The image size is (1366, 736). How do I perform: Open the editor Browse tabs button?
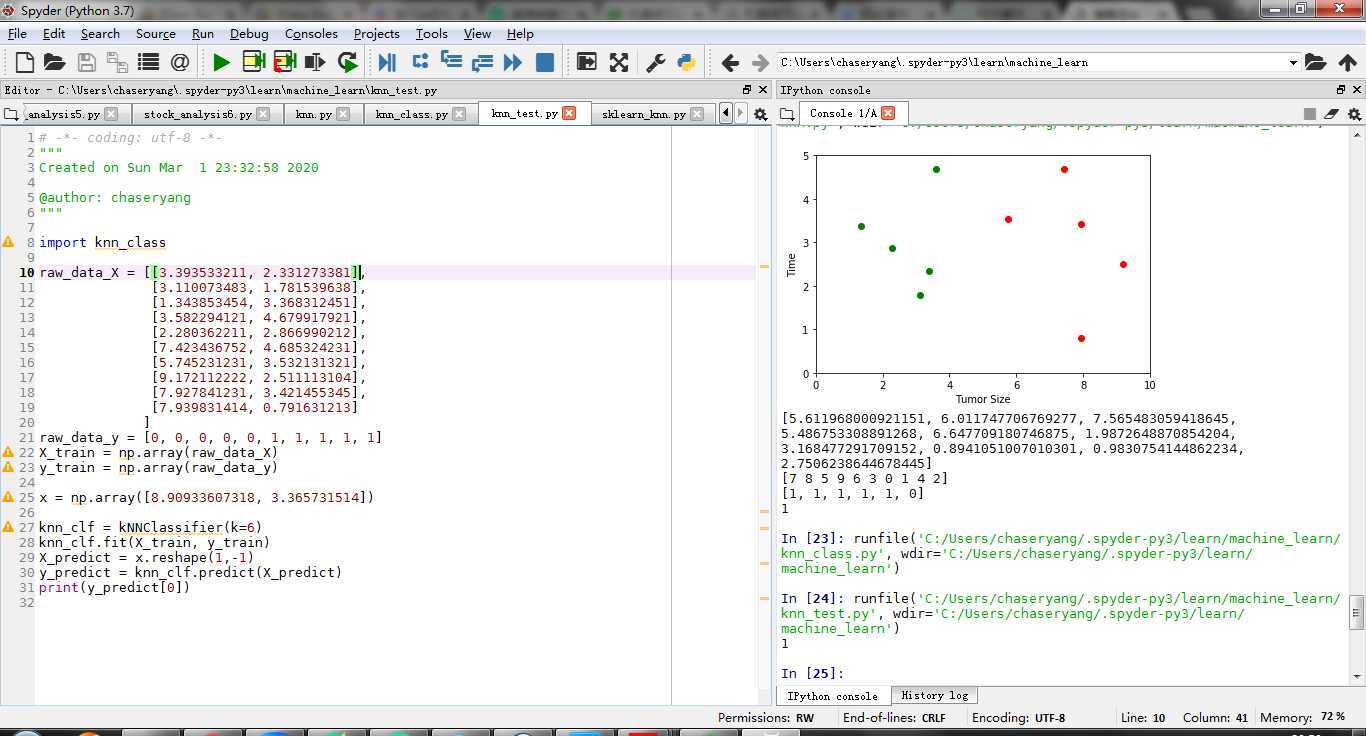(x=11, y=114)
